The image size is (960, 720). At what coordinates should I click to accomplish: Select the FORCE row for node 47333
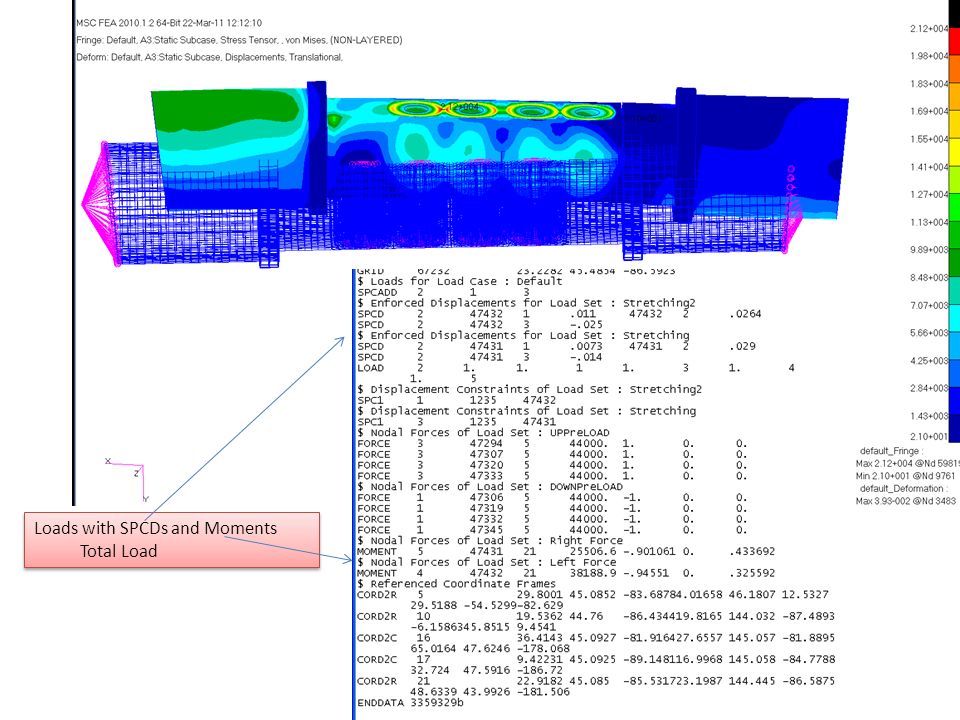(552, 476)
